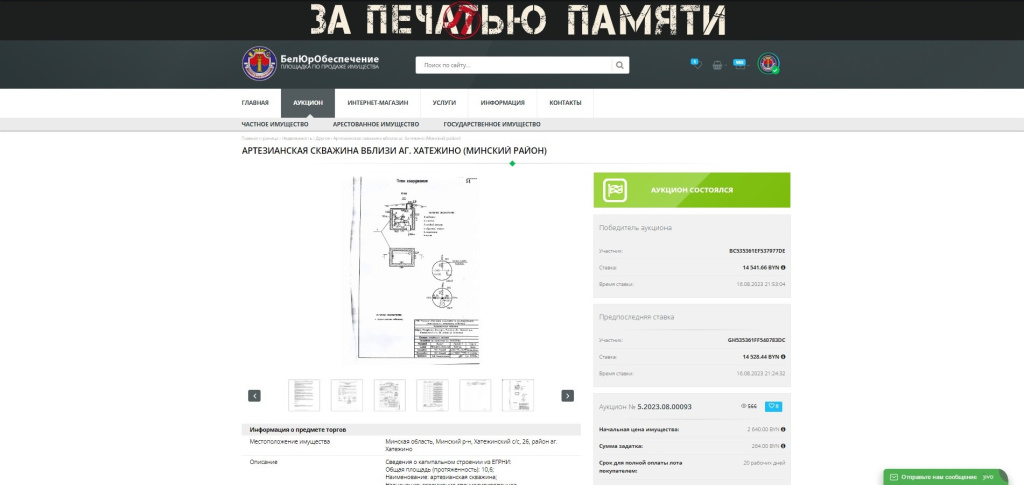Select the first document thumbnail

pyautogui.click(x=304, y=395)
